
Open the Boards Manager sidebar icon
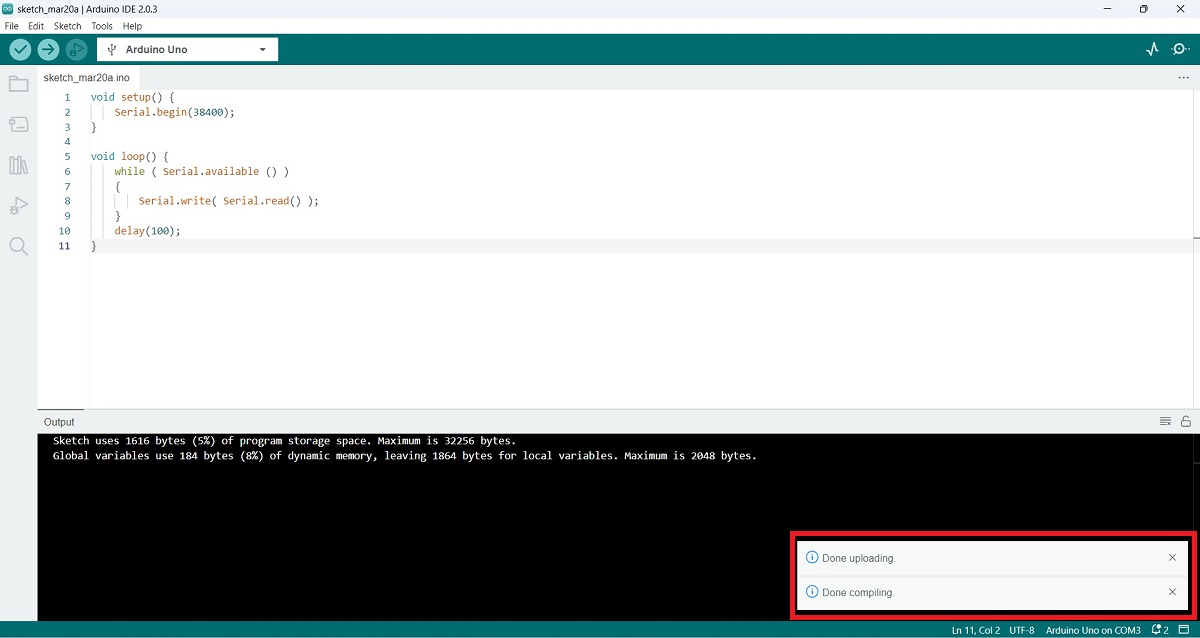[18, 124]
